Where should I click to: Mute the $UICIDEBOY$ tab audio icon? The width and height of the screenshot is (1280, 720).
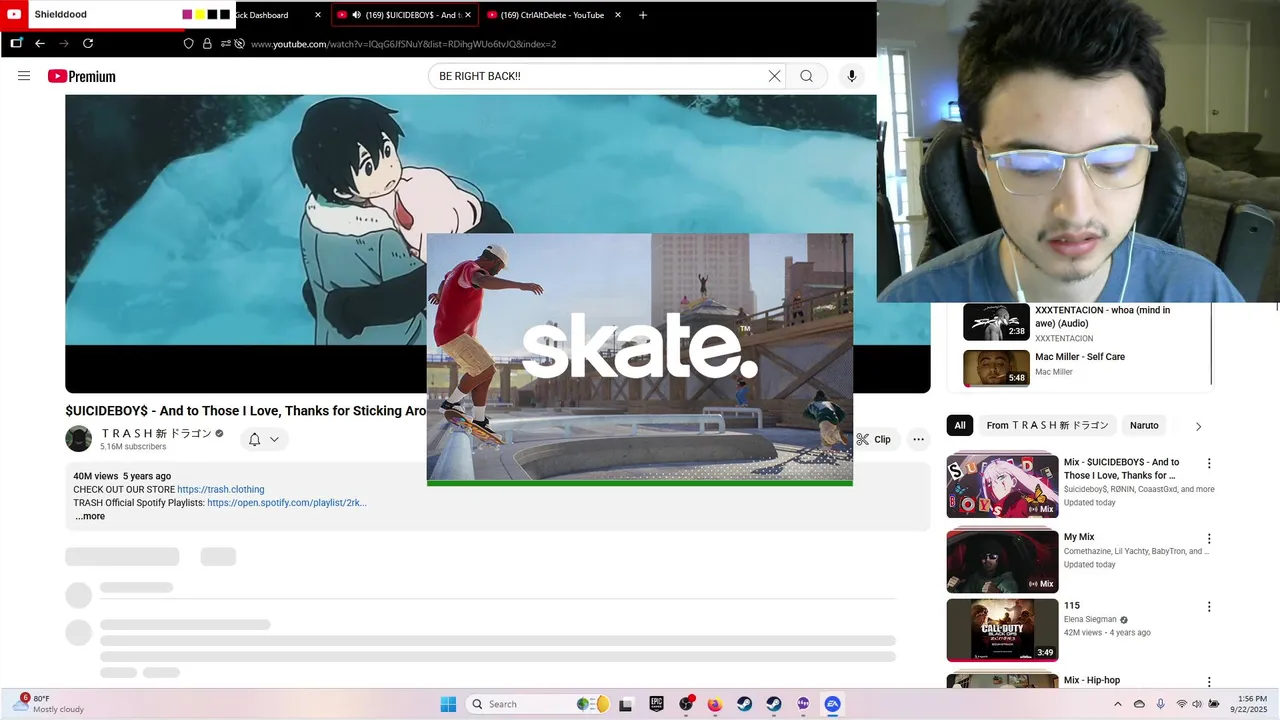(x=356, y=15)
